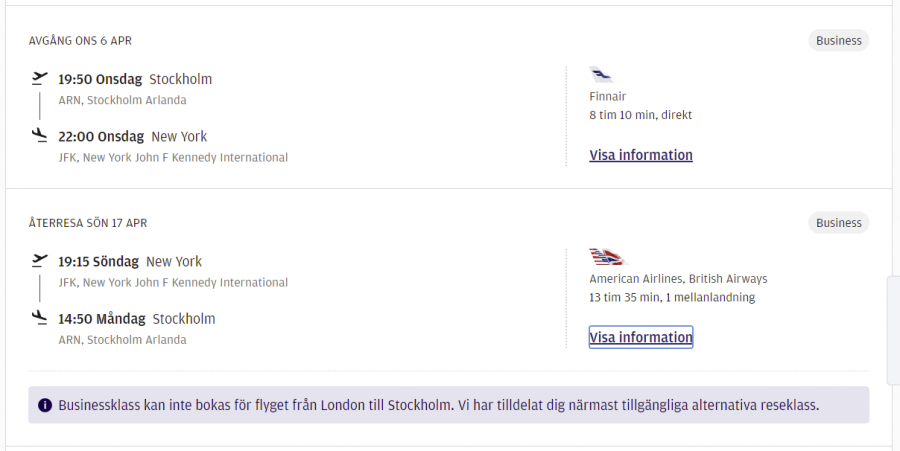Click the 19:50 Onsdag Stockholm departure time
Screen dimensions: 900x451
tap(135, 79)
